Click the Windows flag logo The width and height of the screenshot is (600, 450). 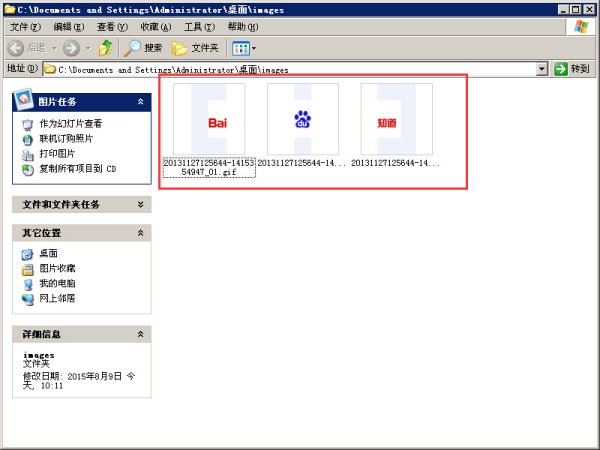pos(581,27)
